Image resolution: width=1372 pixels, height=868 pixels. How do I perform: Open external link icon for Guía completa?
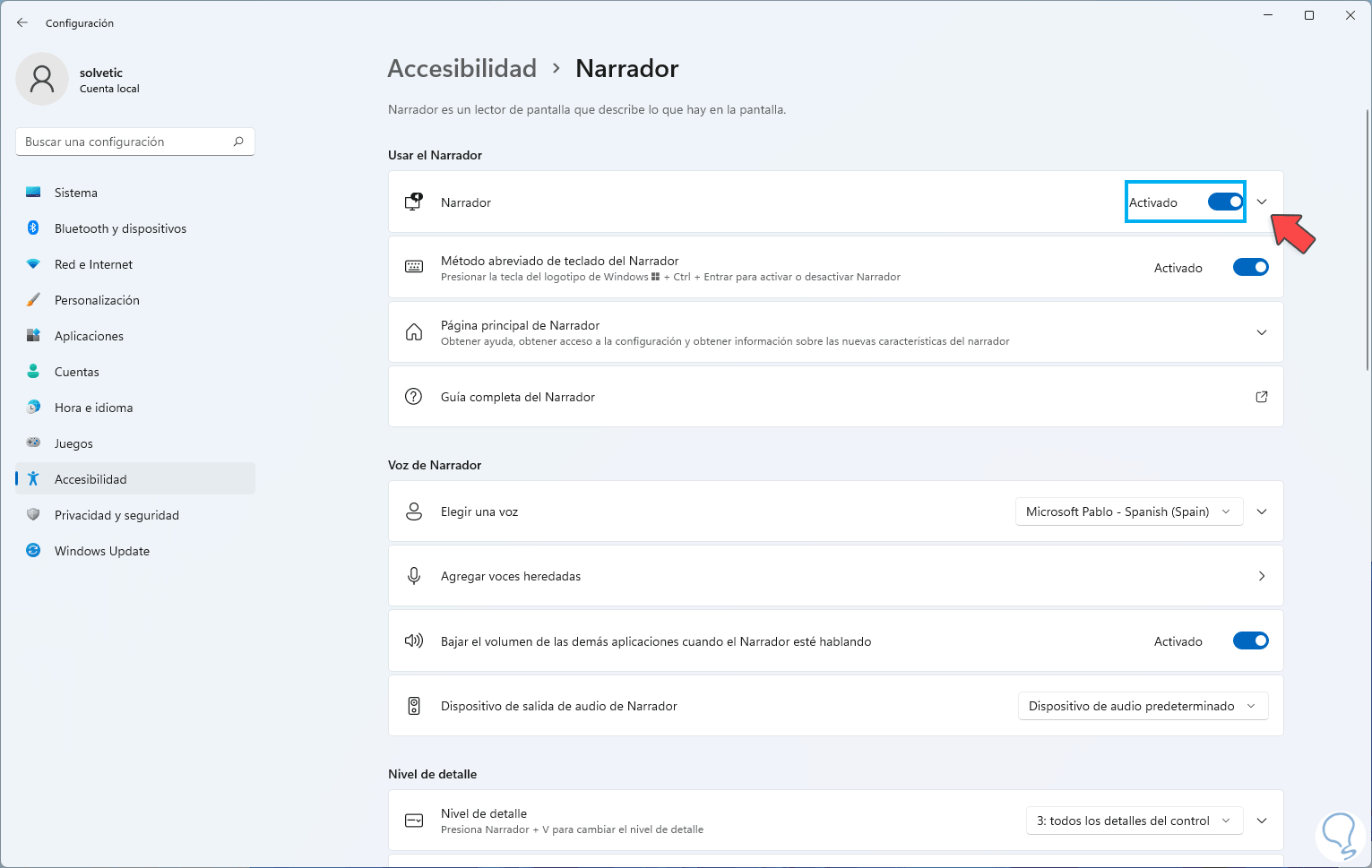1262,397
